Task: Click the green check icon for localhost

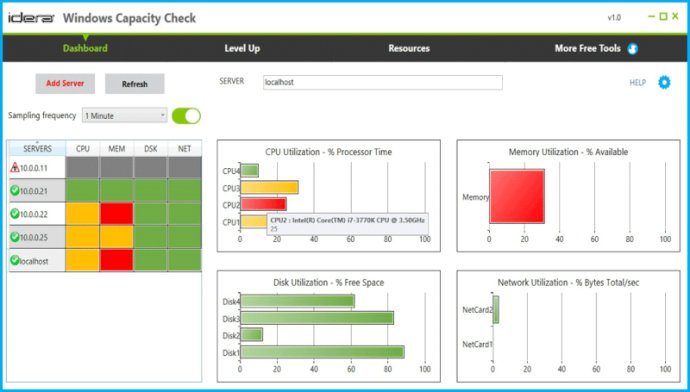Action: [x=15, y=260]
